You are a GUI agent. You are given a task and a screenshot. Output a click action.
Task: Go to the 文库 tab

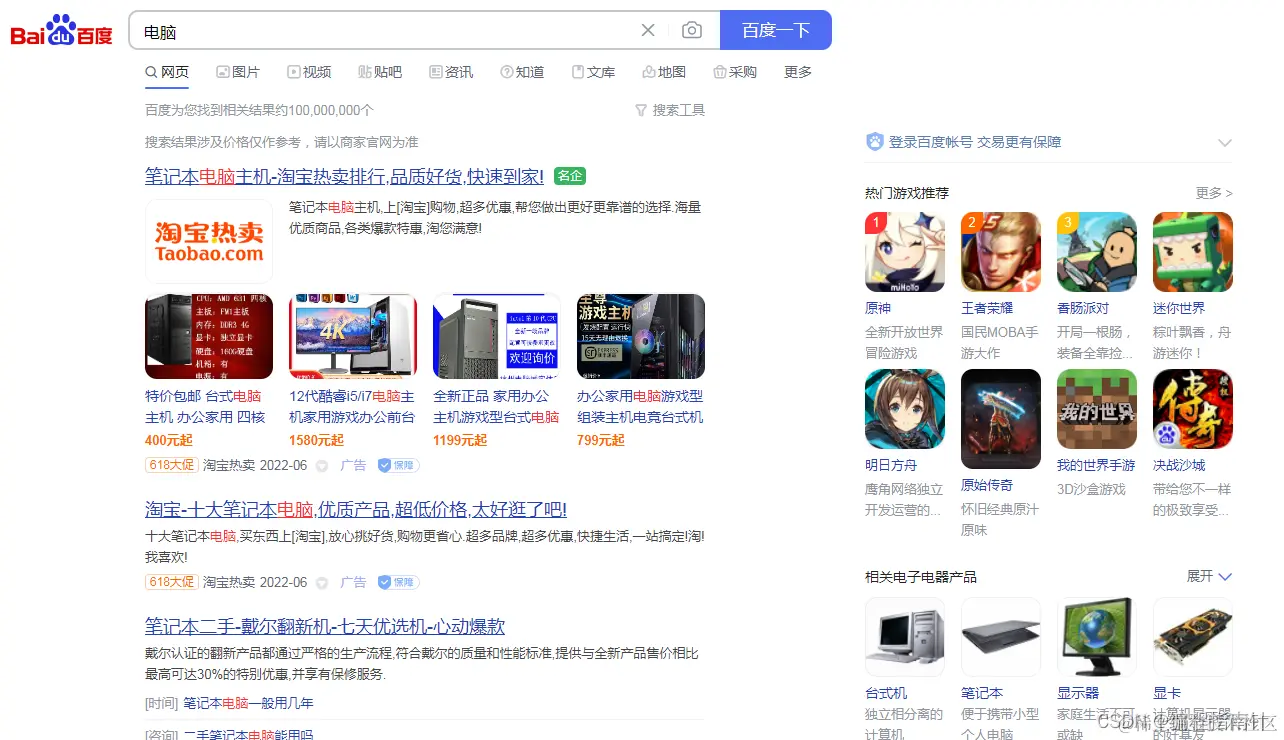coord(593,72)
